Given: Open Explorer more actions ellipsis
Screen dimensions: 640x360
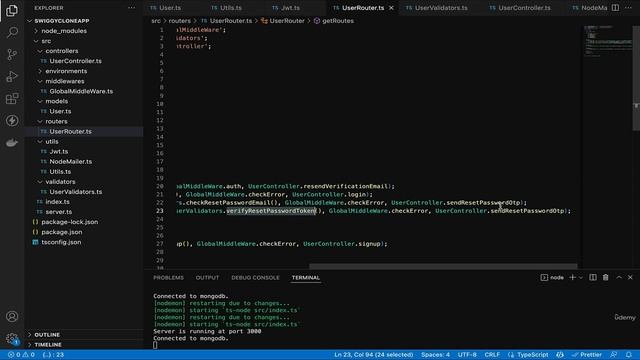Looking at the screenshot, I should click(131, 8).
